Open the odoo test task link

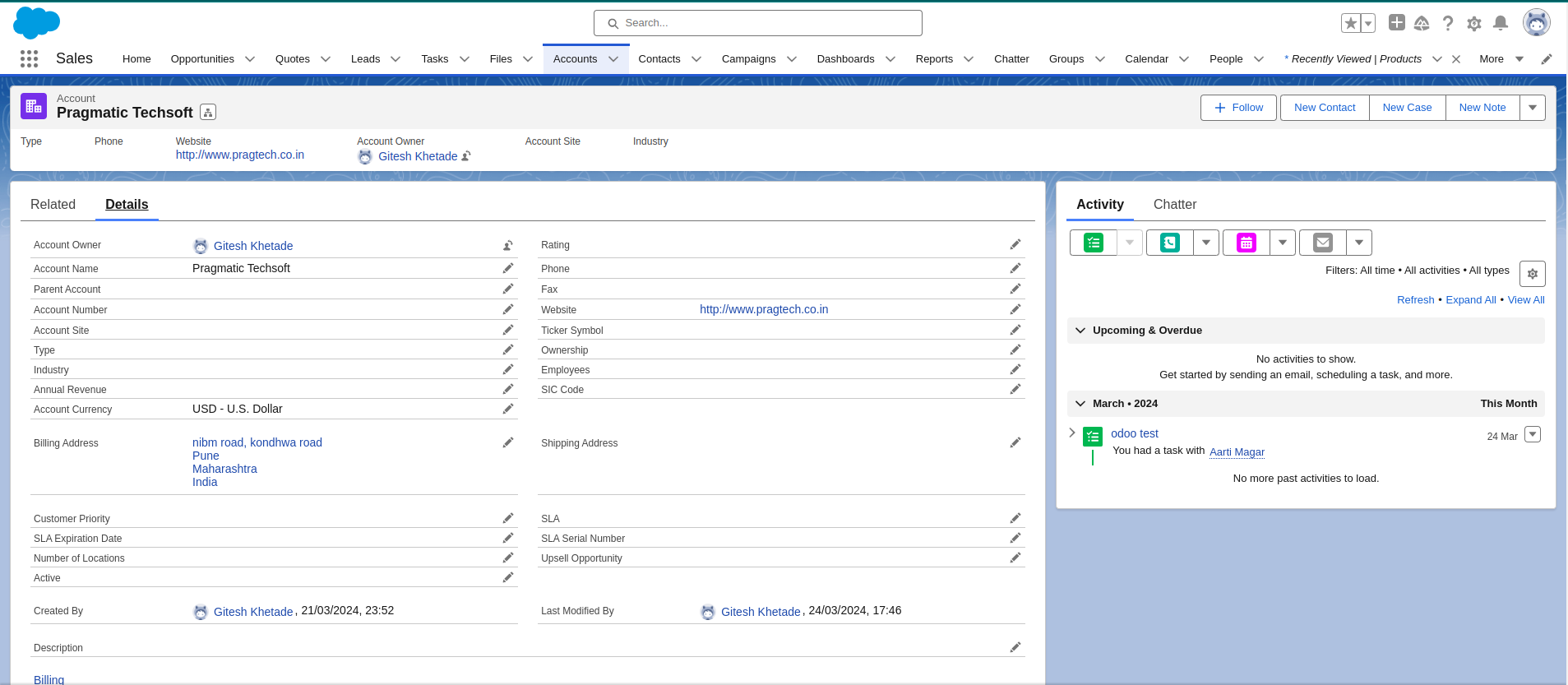tap(1135, 433)
